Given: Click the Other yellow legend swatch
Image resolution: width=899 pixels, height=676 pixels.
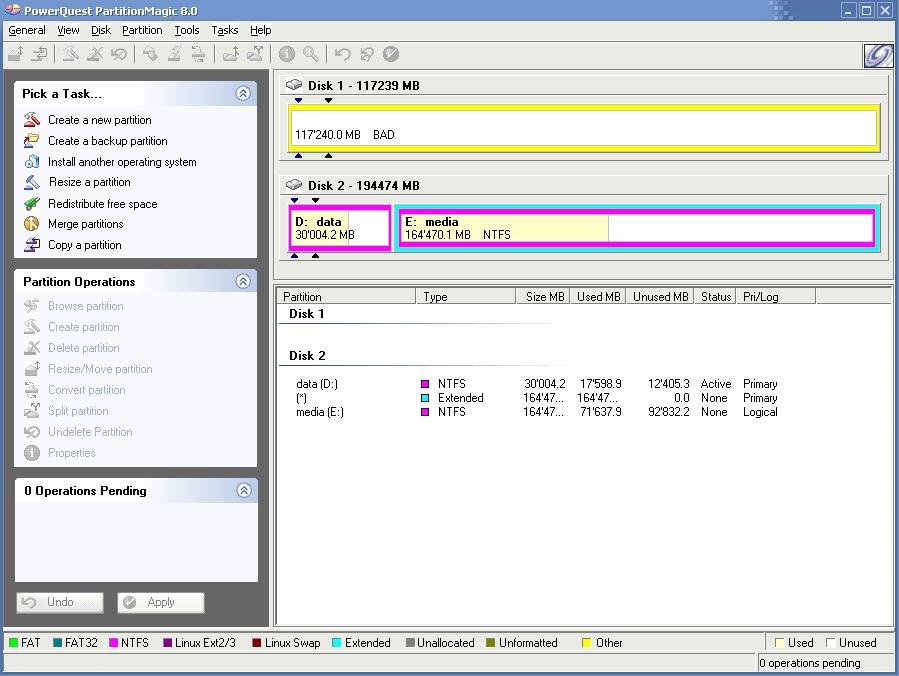Looking at the screenshot, I should 587,643.
